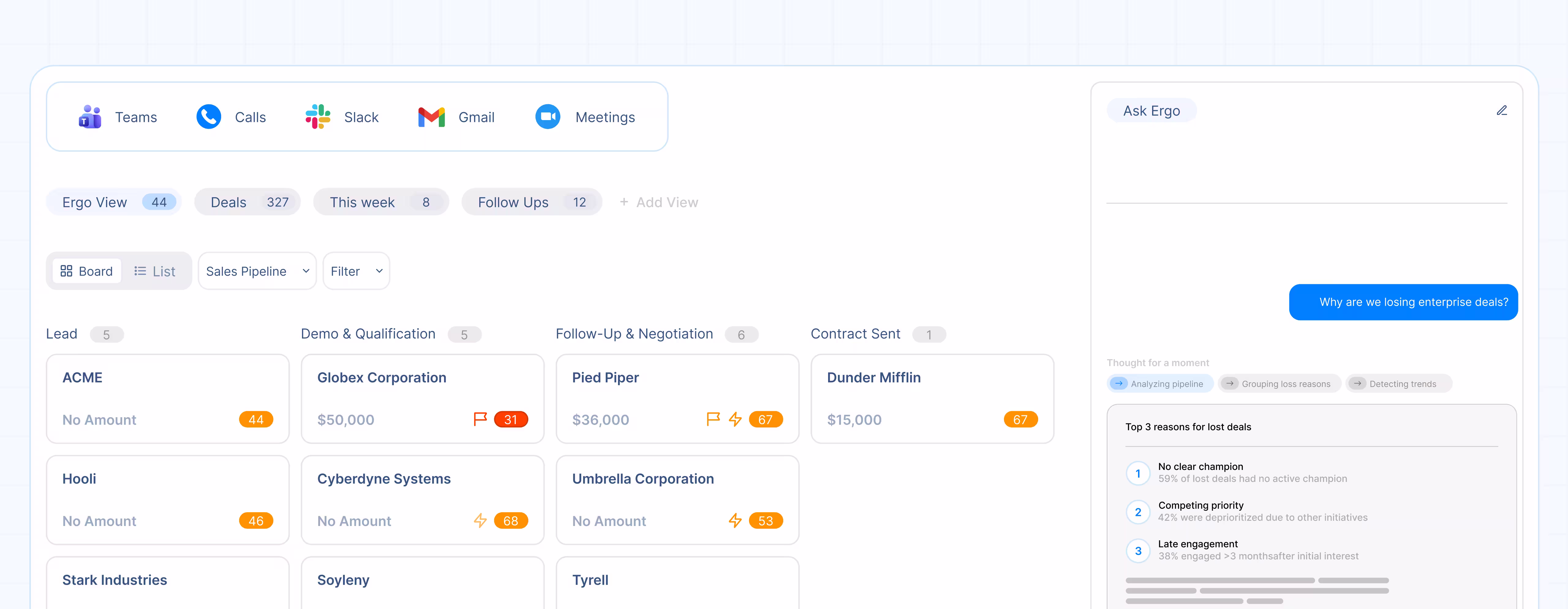Click the numbered circle 3 for Late engagement
The width and height of the screenshot is (1568, 609).
(x=1138, y=551)
